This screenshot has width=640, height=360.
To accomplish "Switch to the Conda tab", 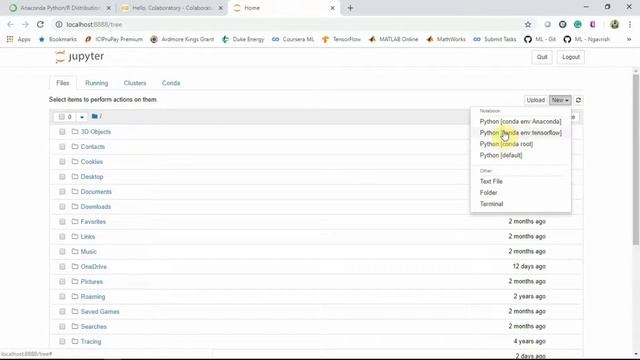I will pyautogui.click(x=171, y=83).
